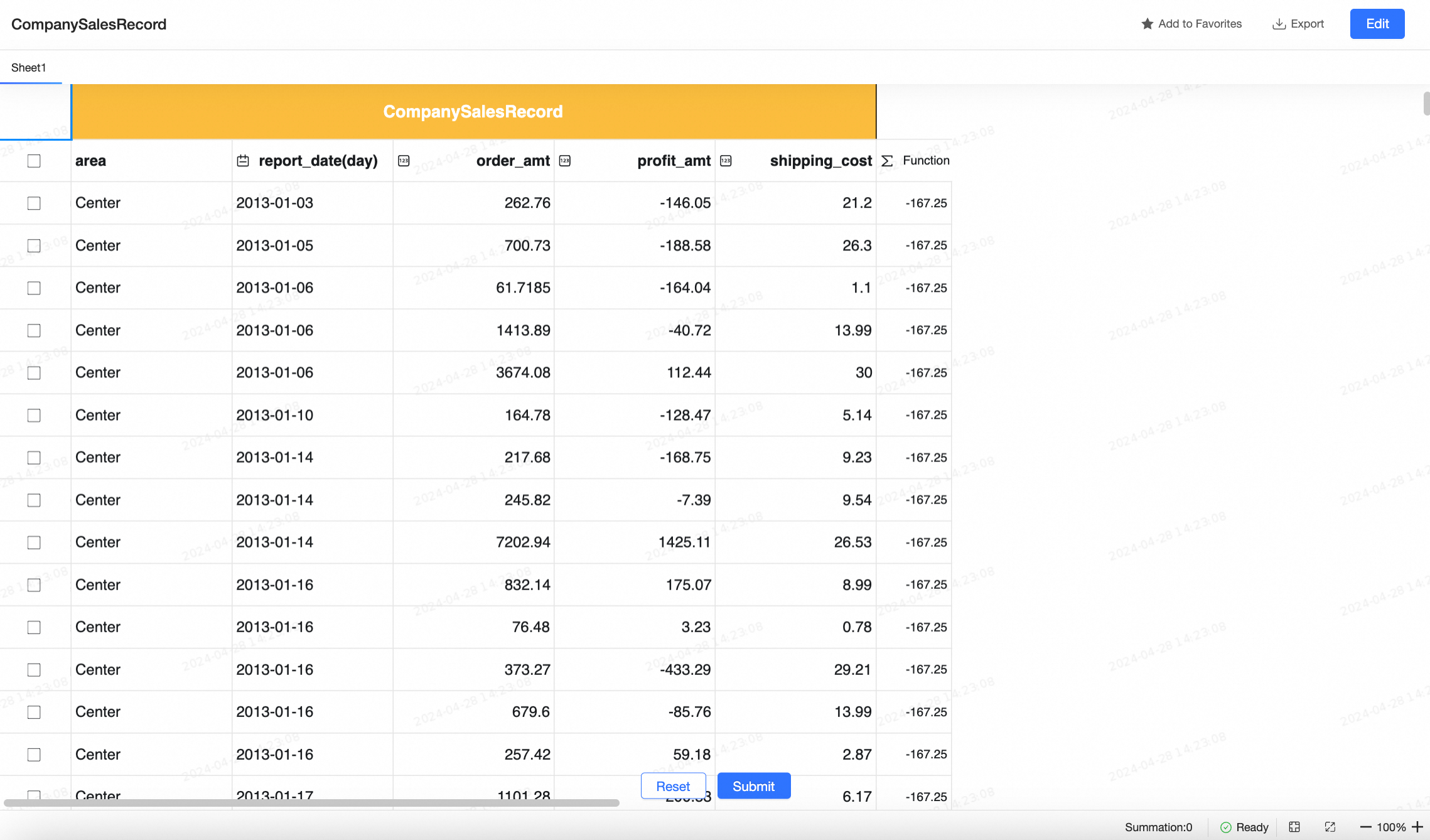Click the horizontal scrollbar at table bottom
Screen dimensions: 1430x840
(311, 802)
